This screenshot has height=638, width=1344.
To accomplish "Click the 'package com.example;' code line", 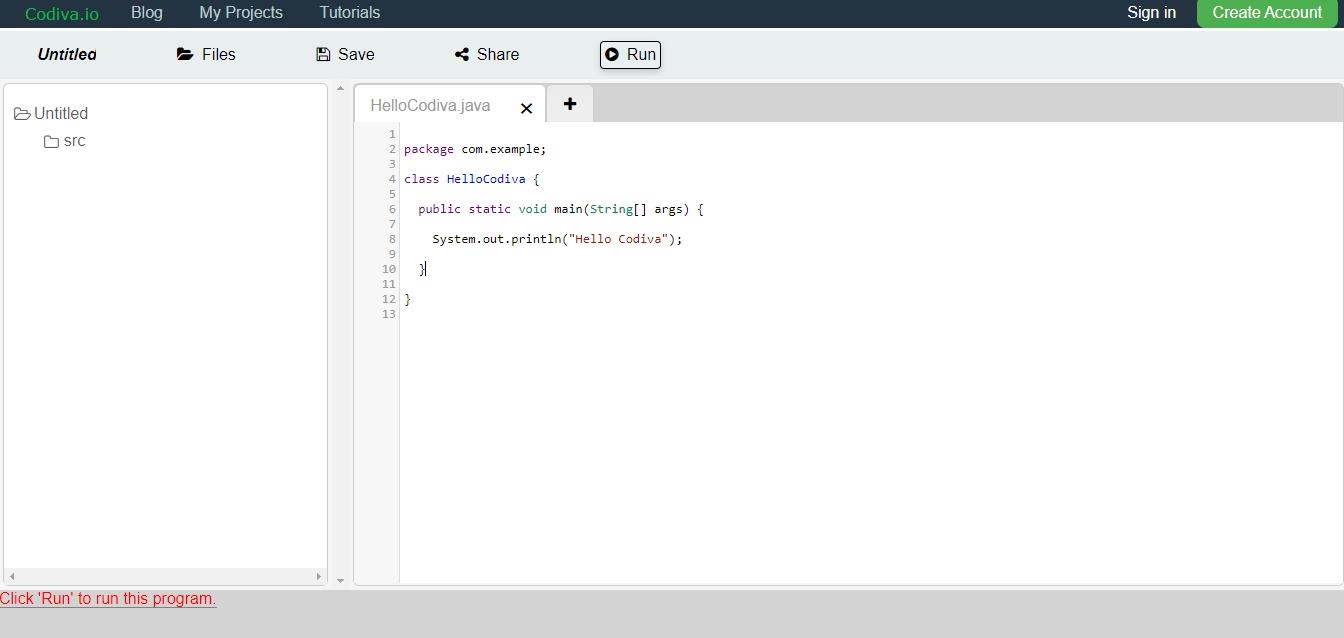I will point(475,149).
